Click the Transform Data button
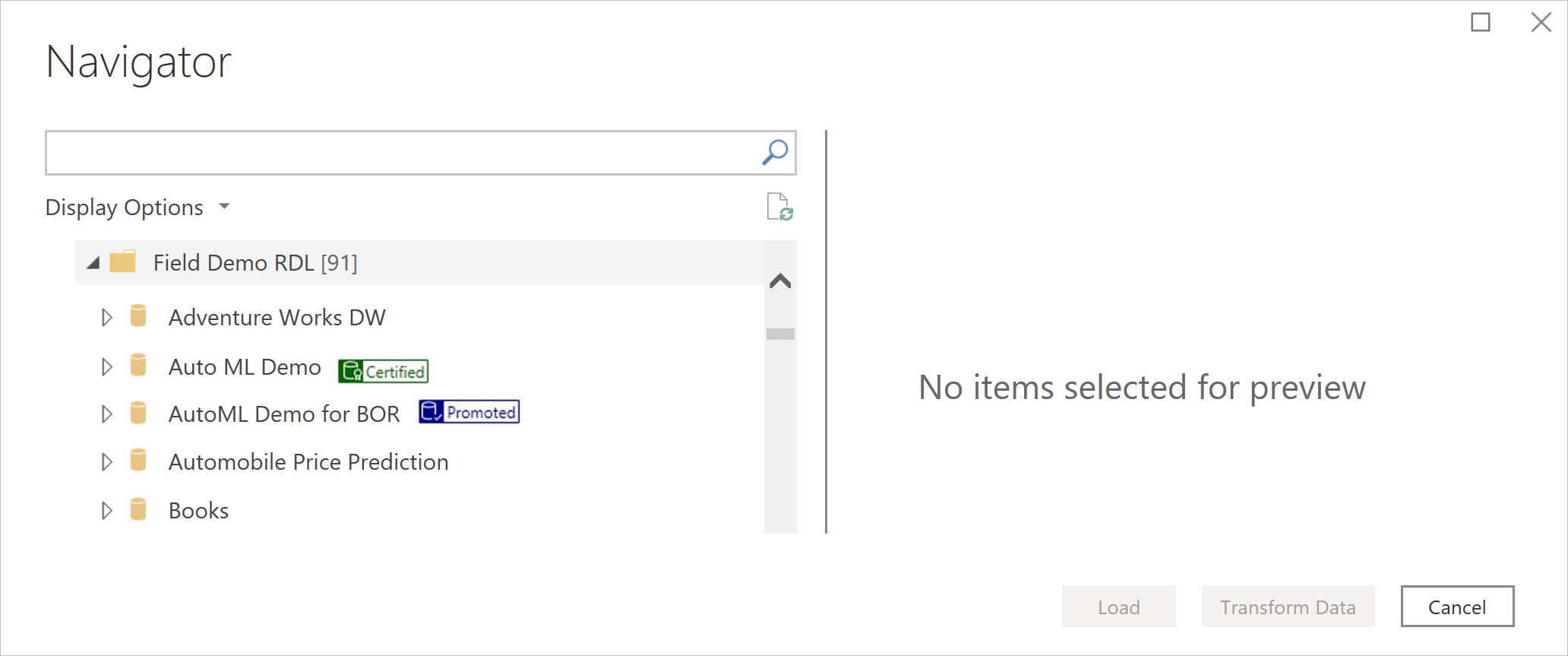1568x656 pixels. tap(1288, 607)
